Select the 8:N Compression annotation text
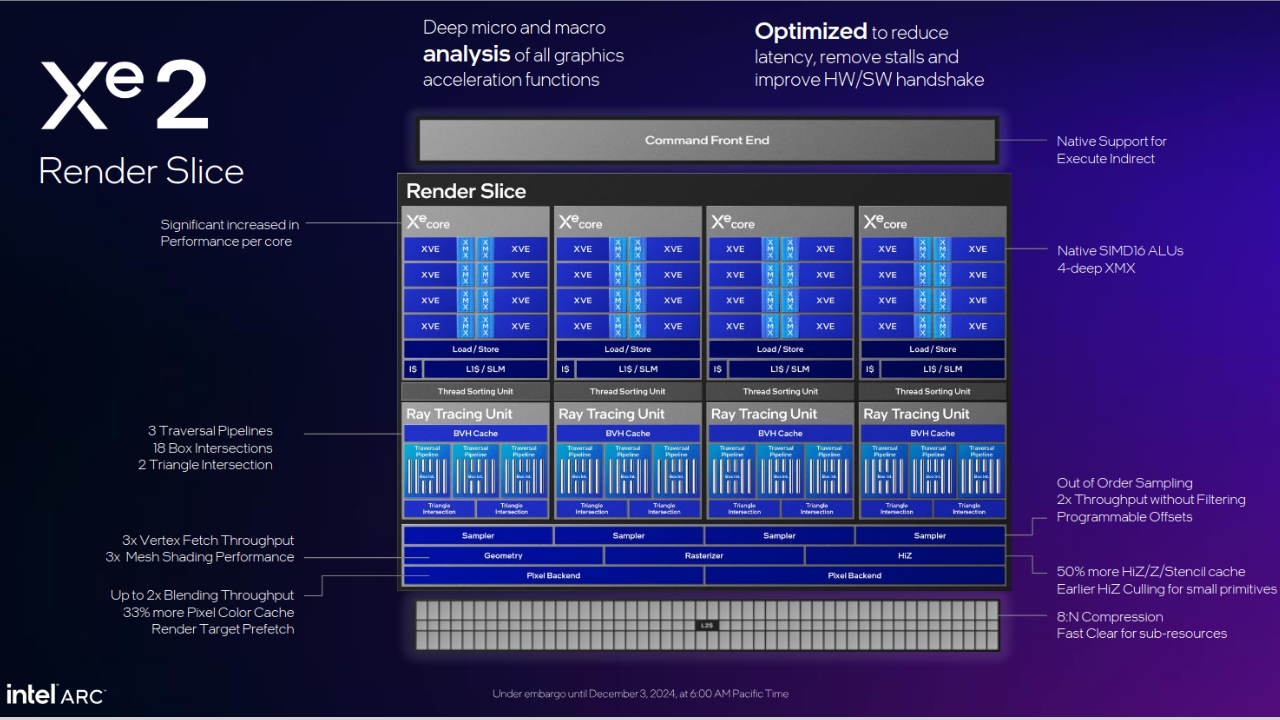Screen dimensions: 1280x720 (1110, 617)
